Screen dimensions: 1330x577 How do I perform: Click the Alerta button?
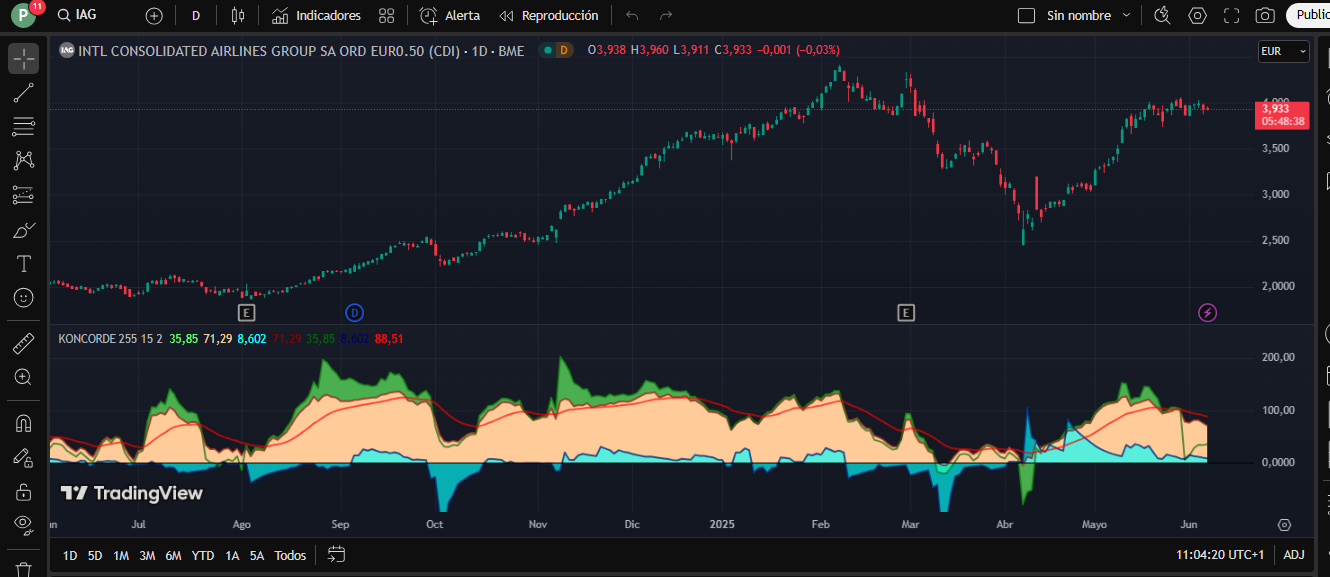[x=450, y=16]
